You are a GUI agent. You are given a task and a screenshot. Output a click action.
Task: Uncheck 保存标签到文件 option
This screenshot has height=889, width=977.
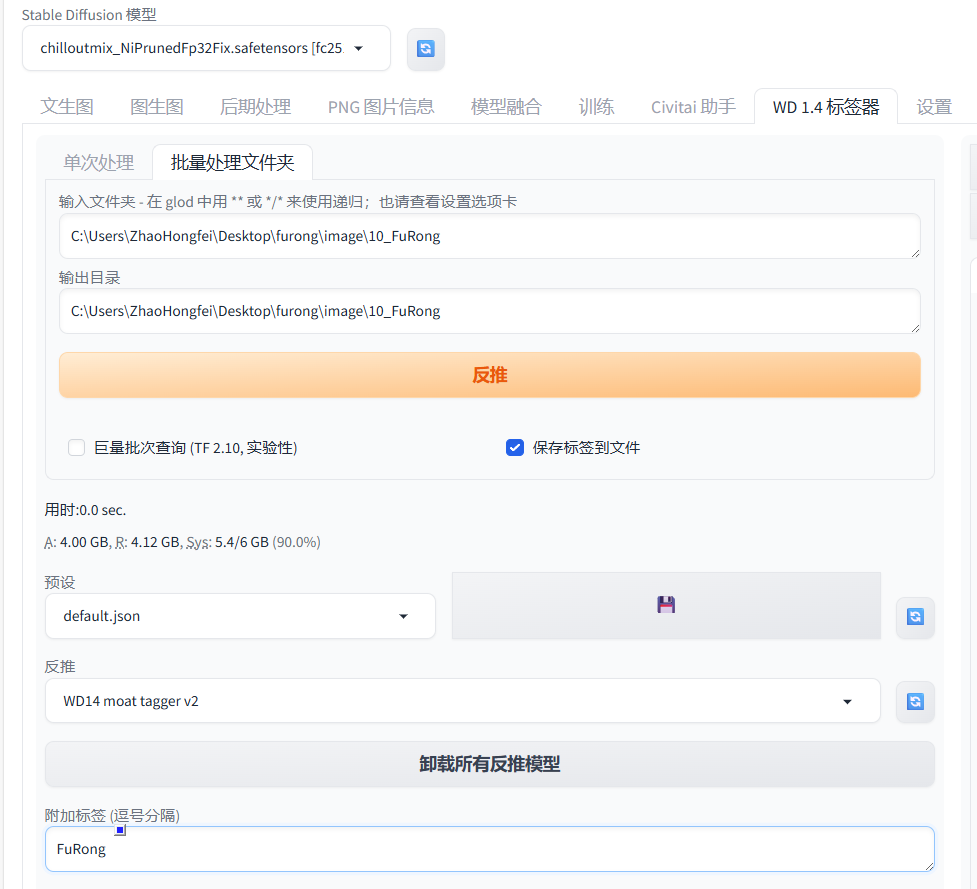tap(515, 448)
